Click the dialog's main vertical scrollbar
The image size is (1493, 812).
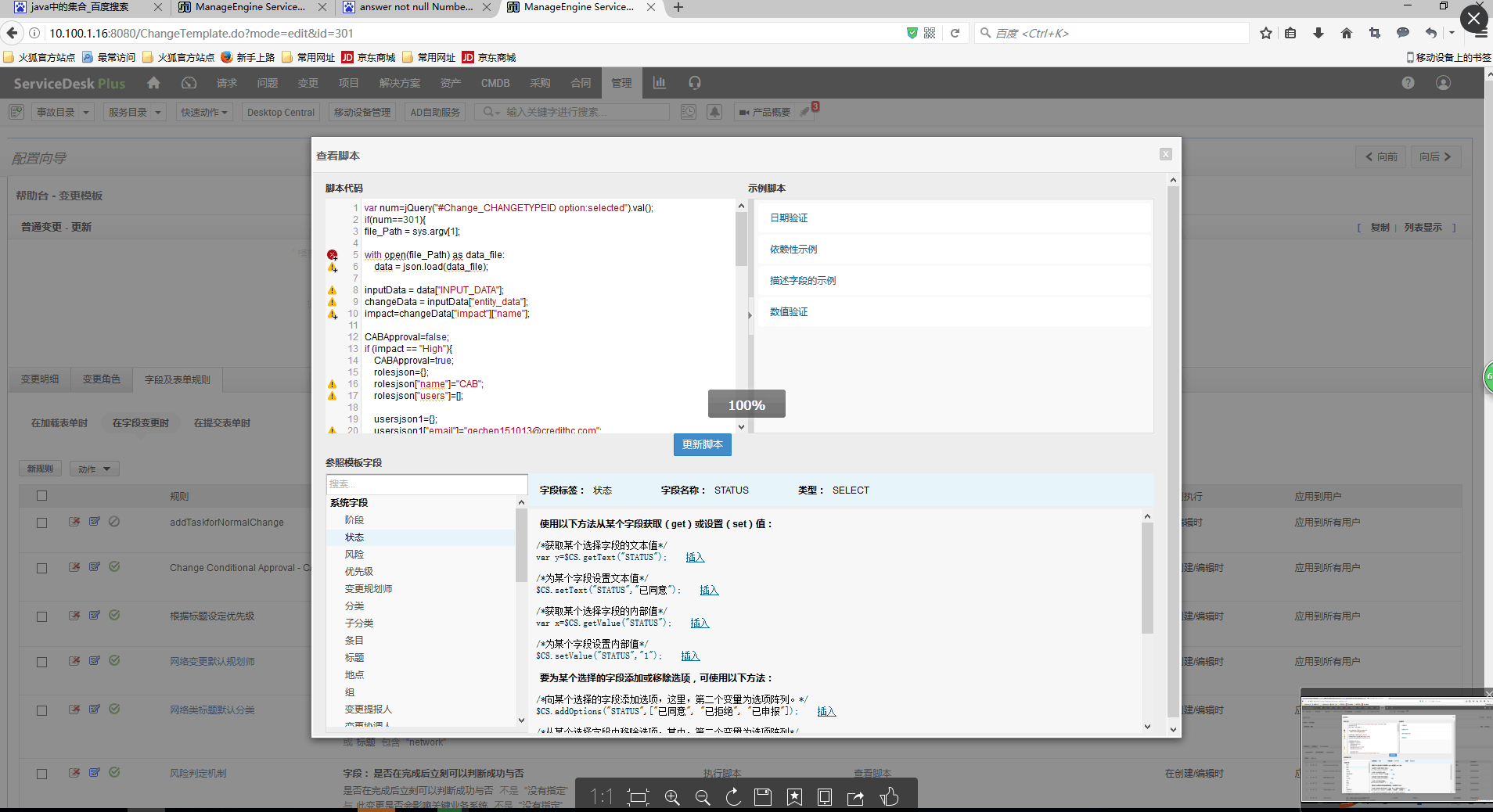(x=1172, y=451)
